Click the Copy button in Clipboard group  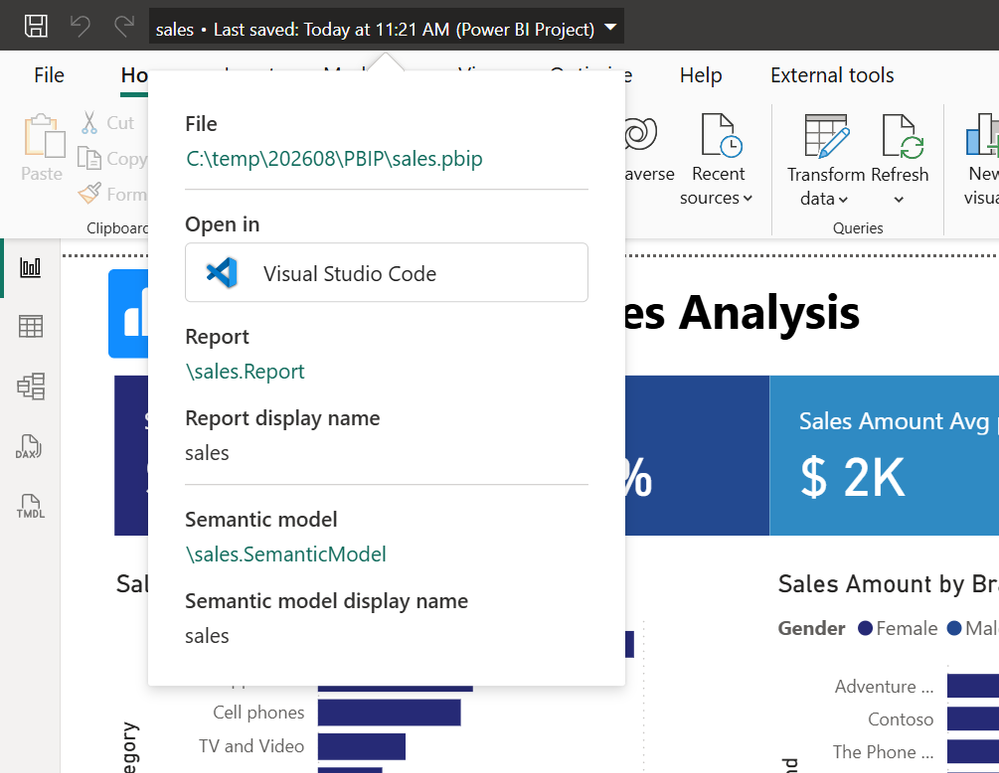pyautogui.click(x=112, y=158)
